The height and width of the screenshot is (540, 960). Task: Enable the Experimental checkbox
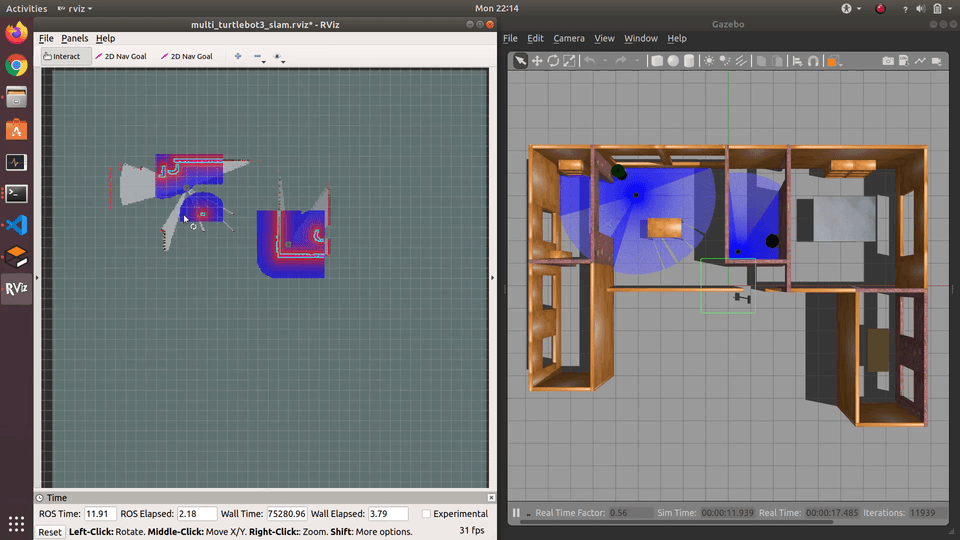427,514
